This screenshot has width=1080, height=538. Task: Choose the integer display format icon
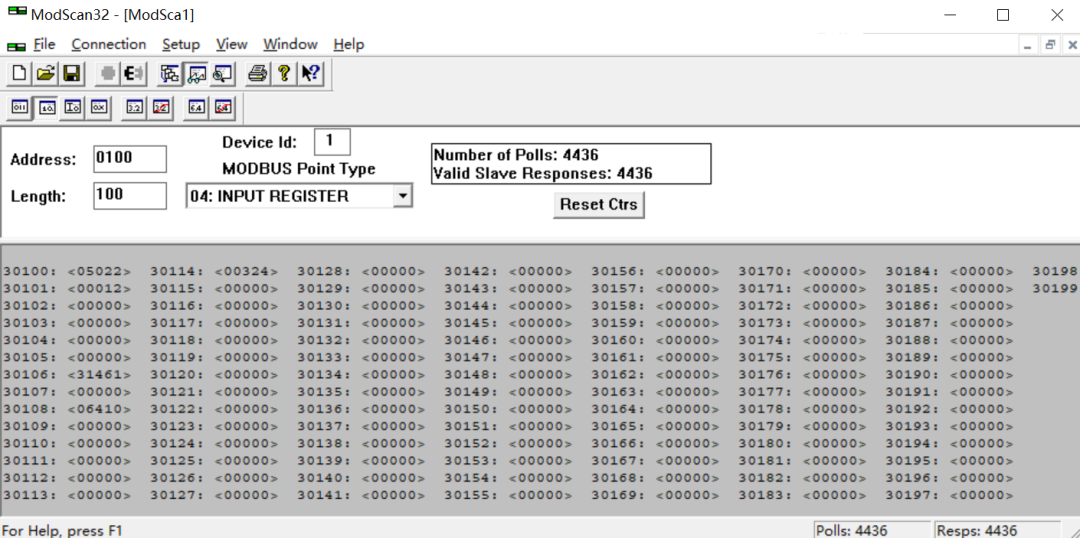(x=73, y=107)
